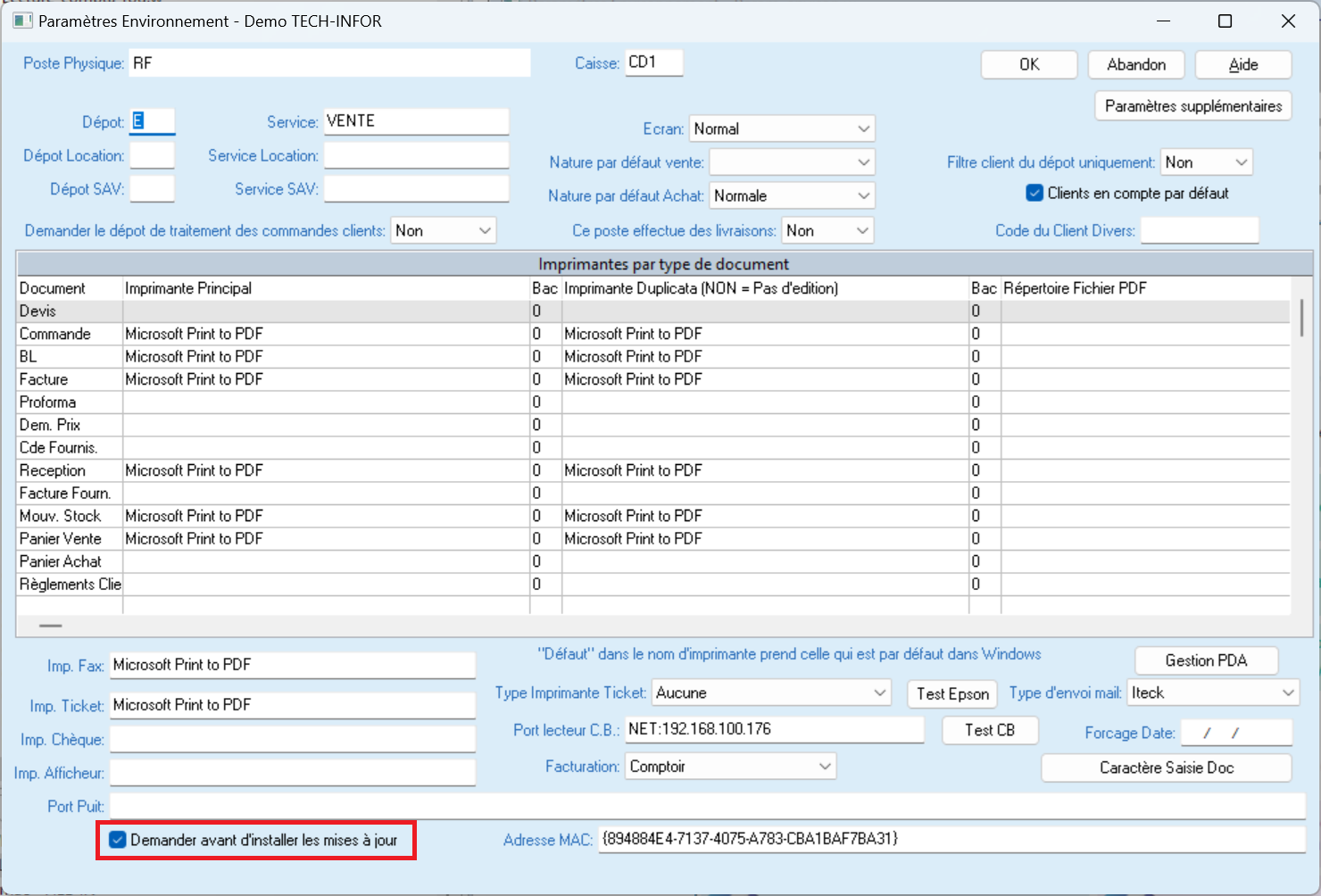Open Paramètres supplémentaires
This screenshot has height=896, width=1321.
click(1192, 106)
